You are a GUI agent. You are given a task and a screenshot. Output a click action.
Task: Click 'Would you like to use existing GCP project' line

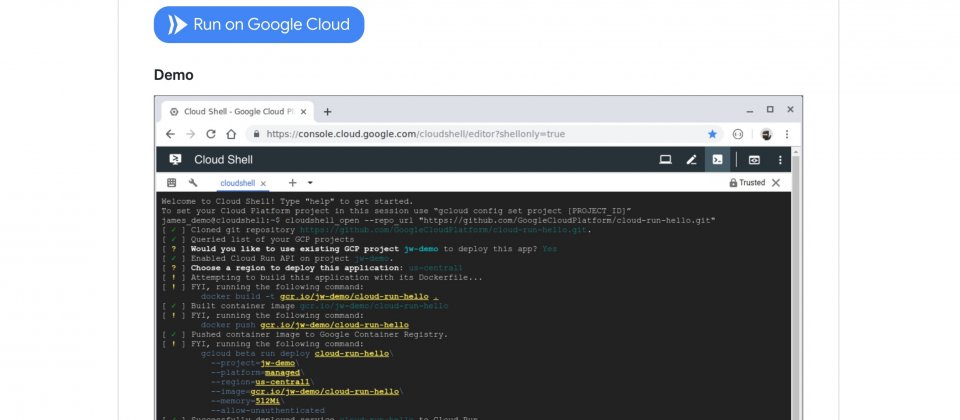coord(359,249)
